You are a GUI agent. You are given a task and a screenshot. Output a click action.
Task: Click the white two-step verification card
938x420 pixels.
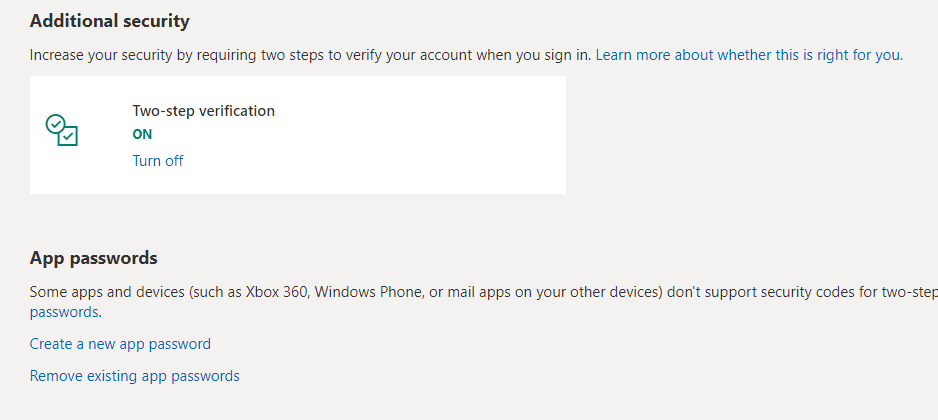pos(298,135)
